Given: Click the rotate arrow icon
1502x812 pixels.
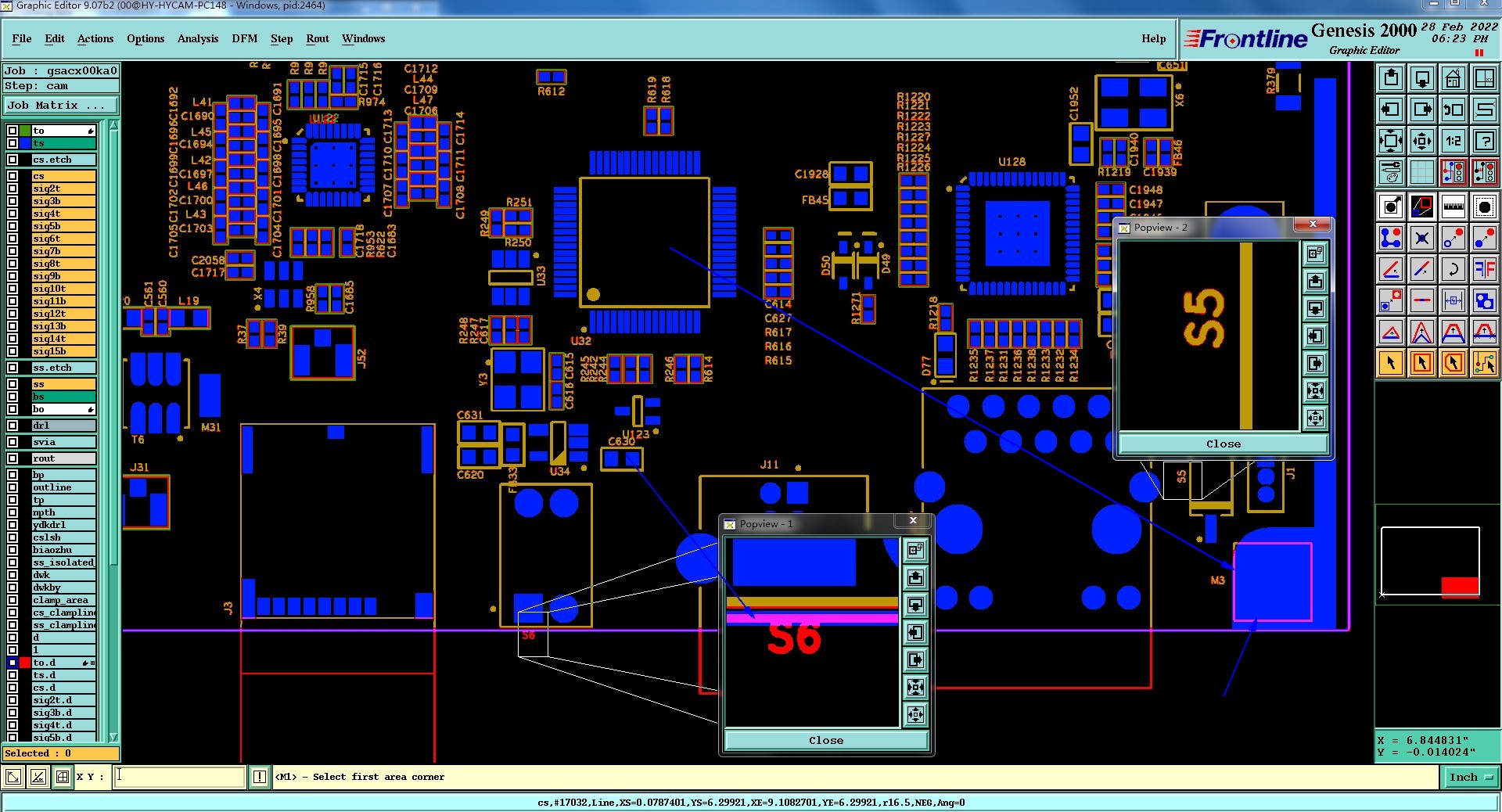Looking at the screenshot, I should click(x=1453, y=269).
